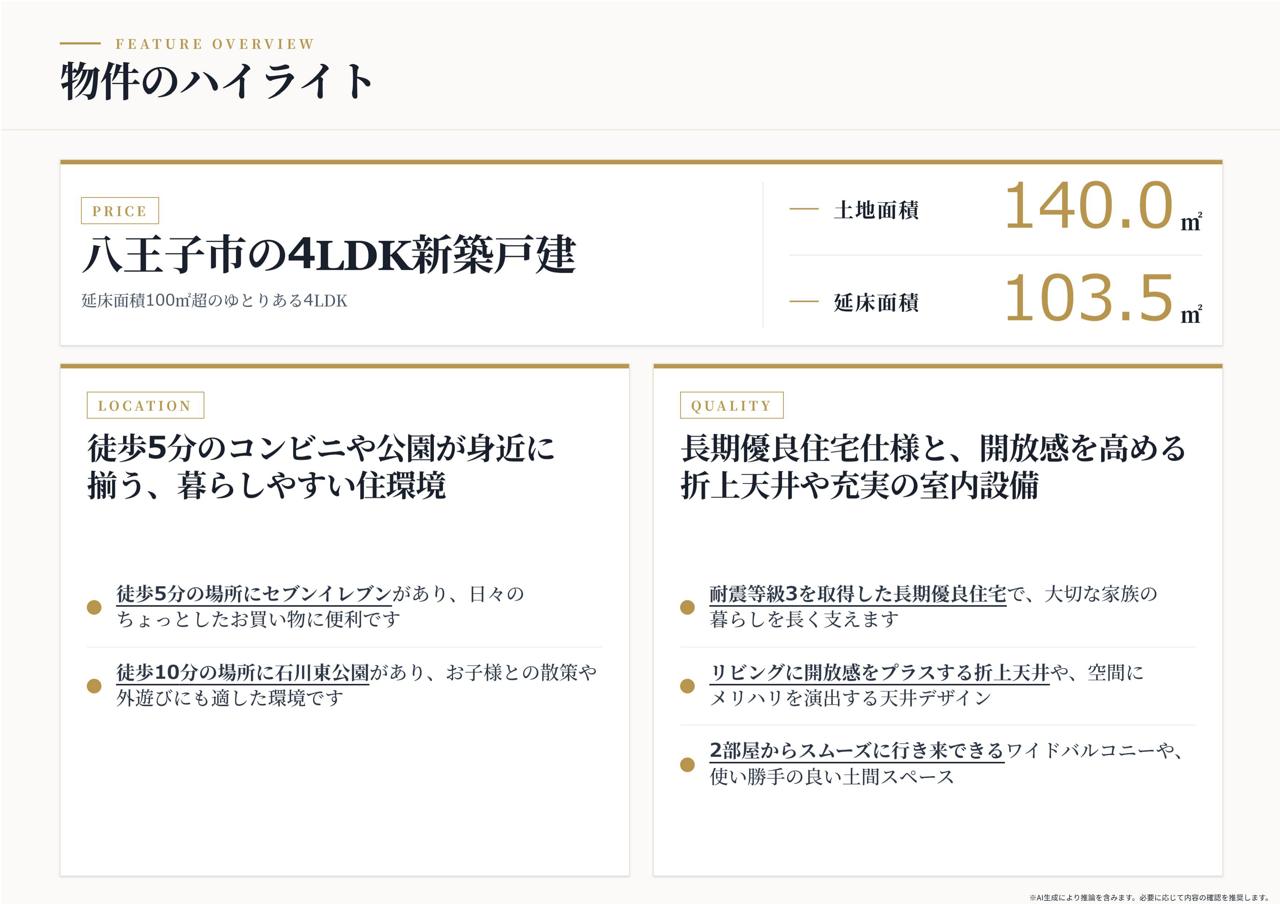
Task: Select the 103.5 floor area value
Action: pyautogui.click(x=1088, y=298)
